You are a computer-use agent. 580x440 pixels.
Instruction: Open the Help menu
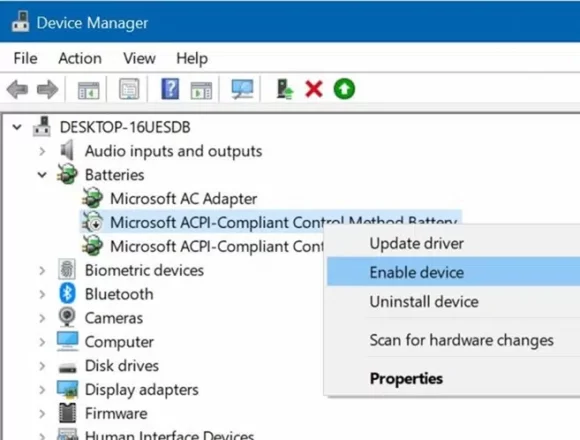click(x=192, y=58)
